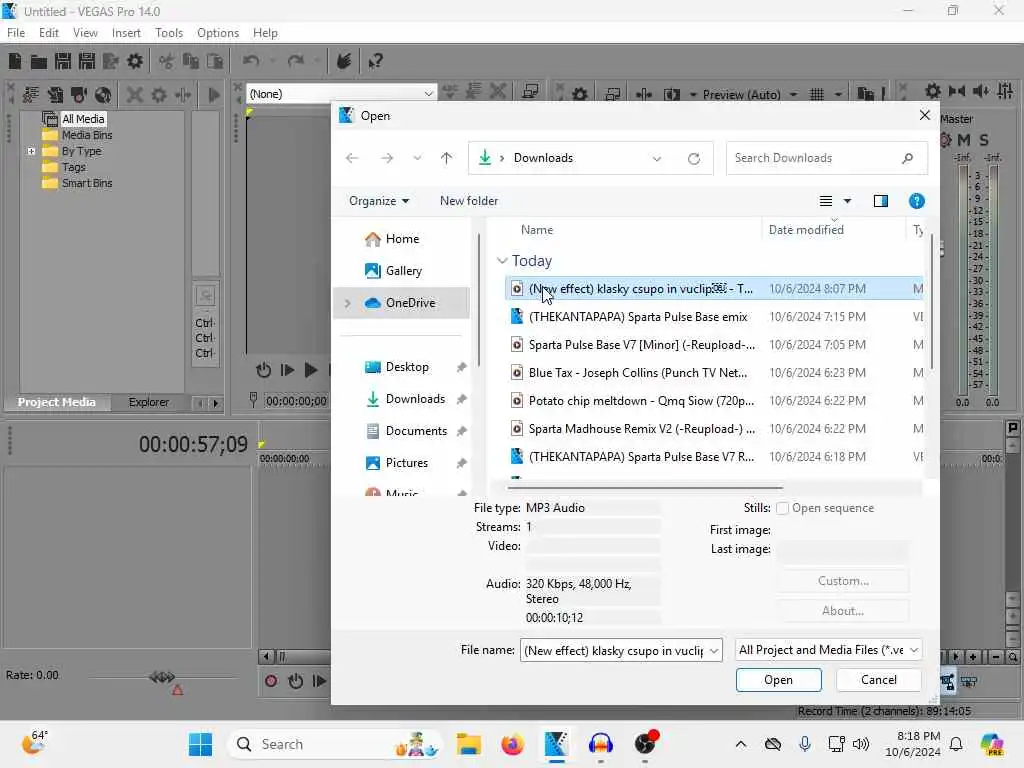The image size is (1024, 768).
Task: Click the Render As icon in toolbar
Action: click(110, 61)
